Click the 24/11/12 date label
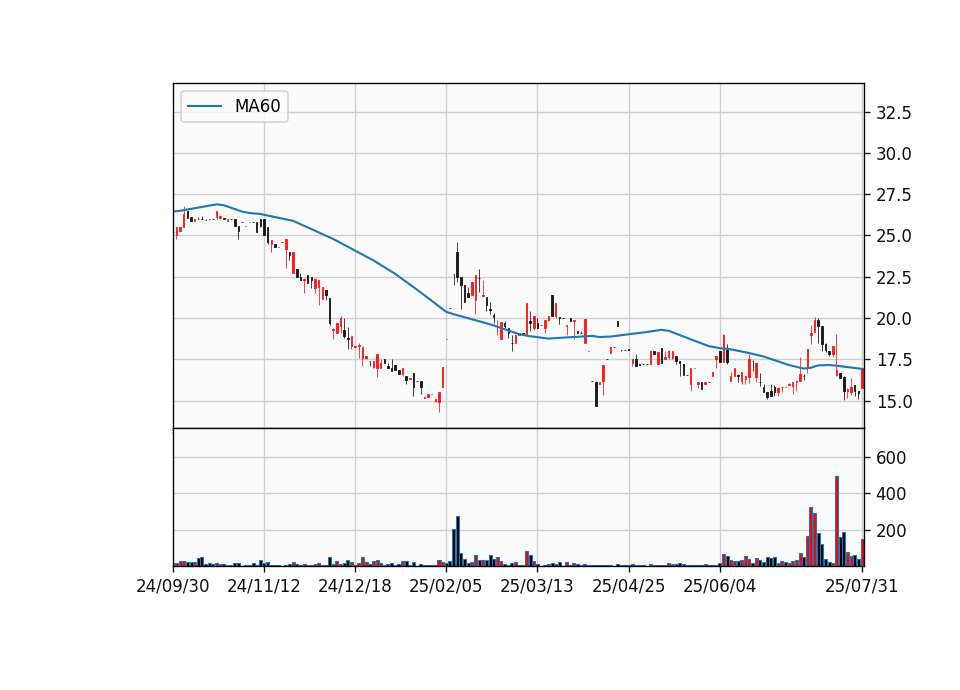 264,586
